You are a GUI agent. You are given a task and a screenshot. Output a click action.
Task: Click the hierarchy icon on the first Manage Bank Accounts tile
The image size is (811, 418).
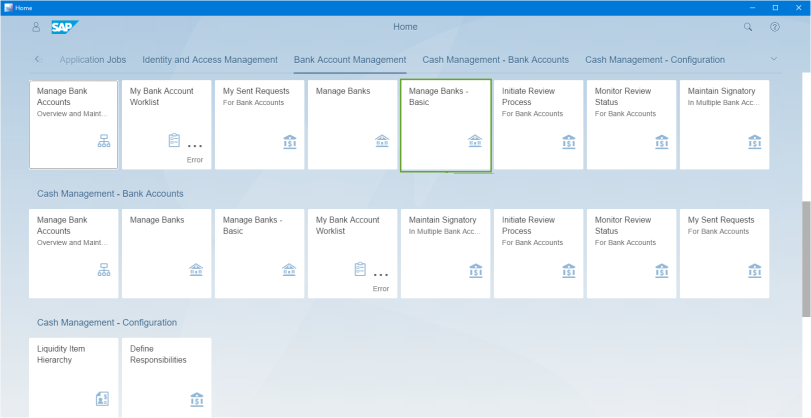pos(103,142)
